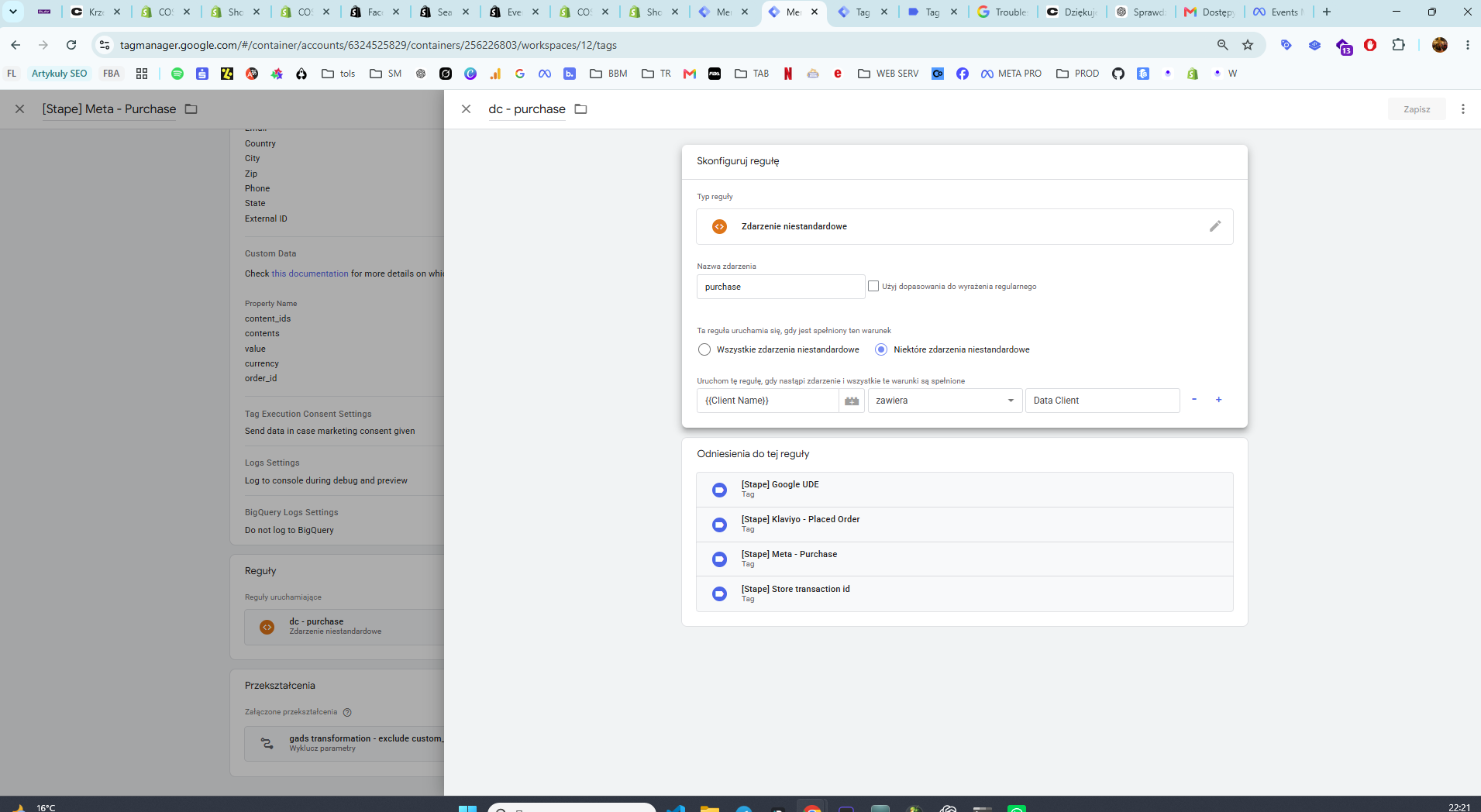
Task: Open the Netflix bookmark icon
Action: [787, 74]
